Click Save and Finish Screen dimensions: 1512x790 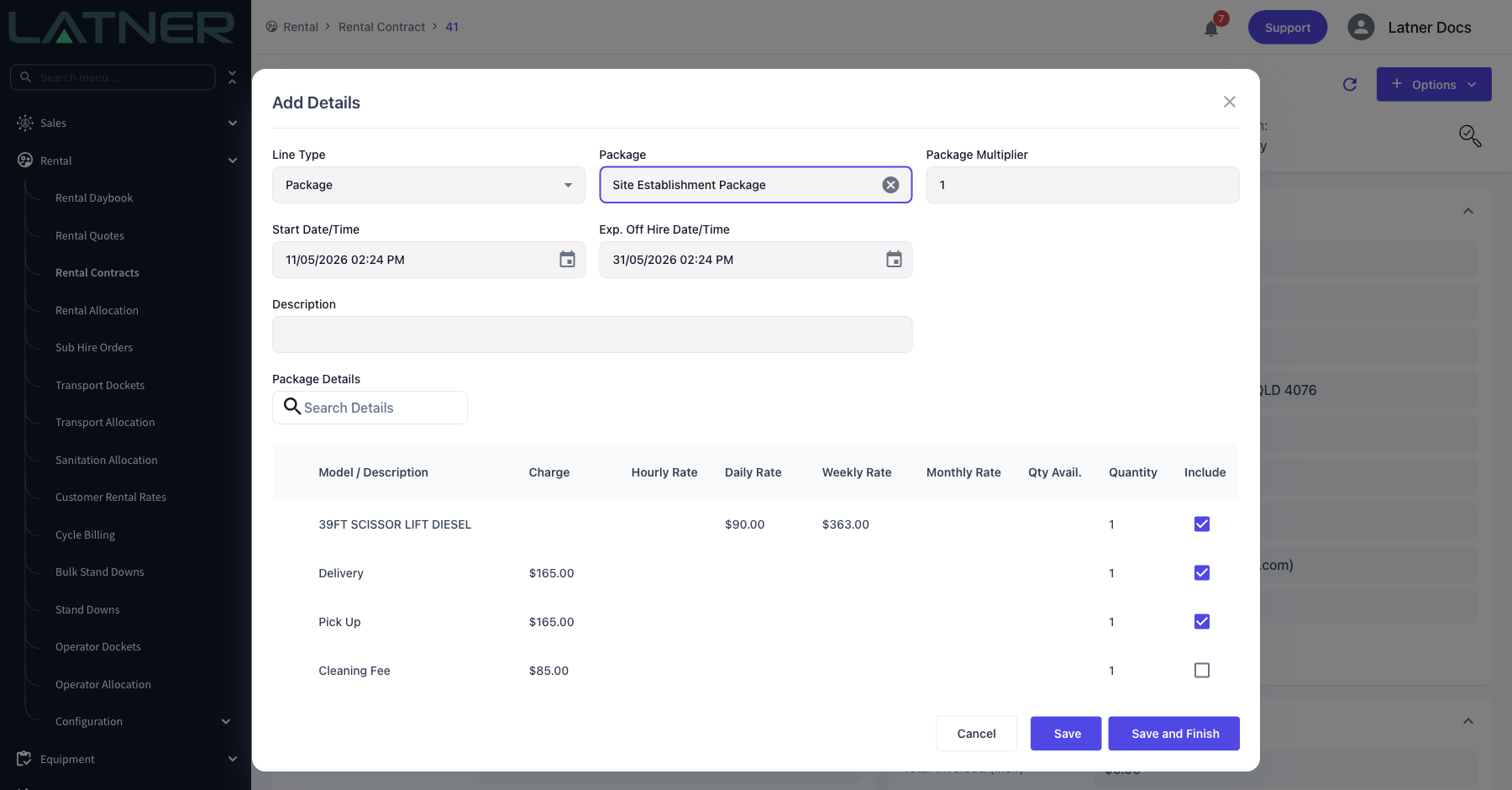click(1174, 734)
